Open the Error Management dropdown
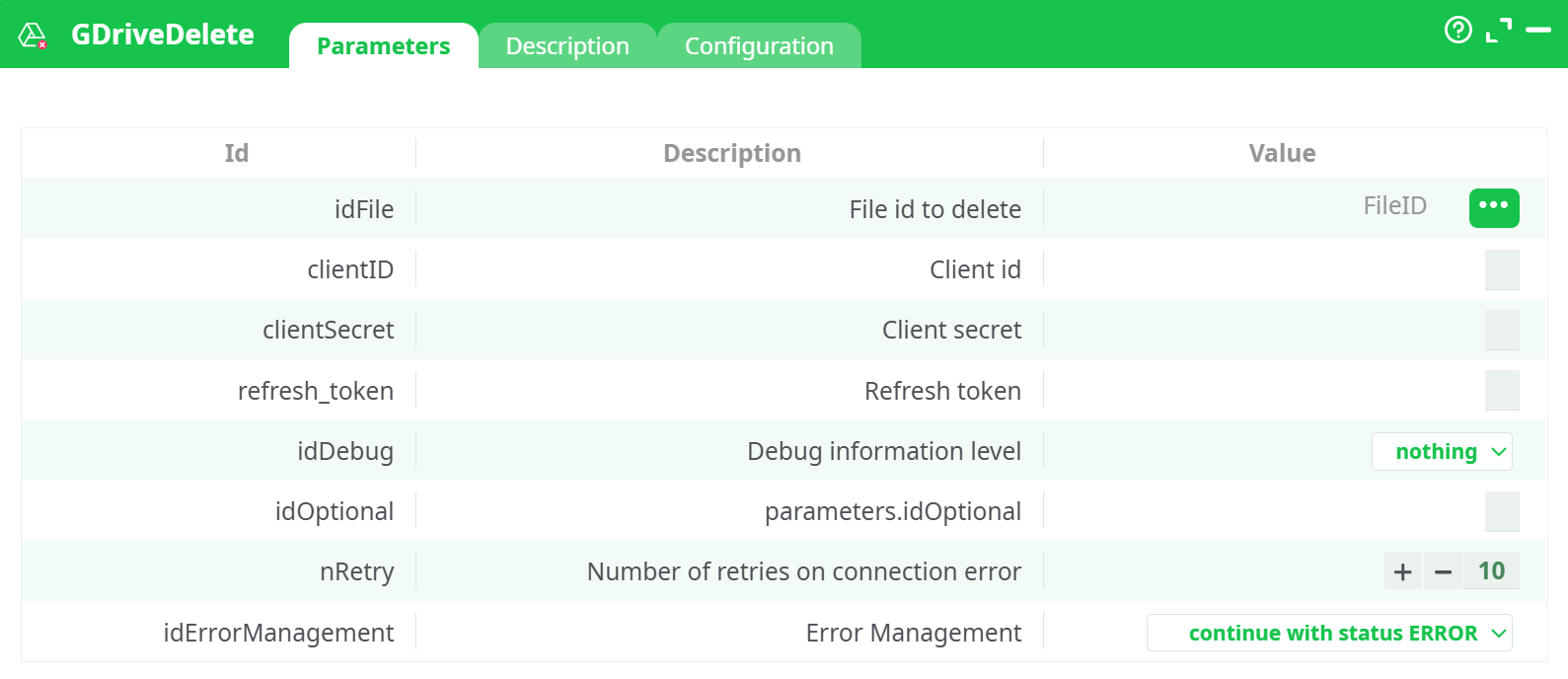This screenshot has height=679, width=1568. [1329, 633]
